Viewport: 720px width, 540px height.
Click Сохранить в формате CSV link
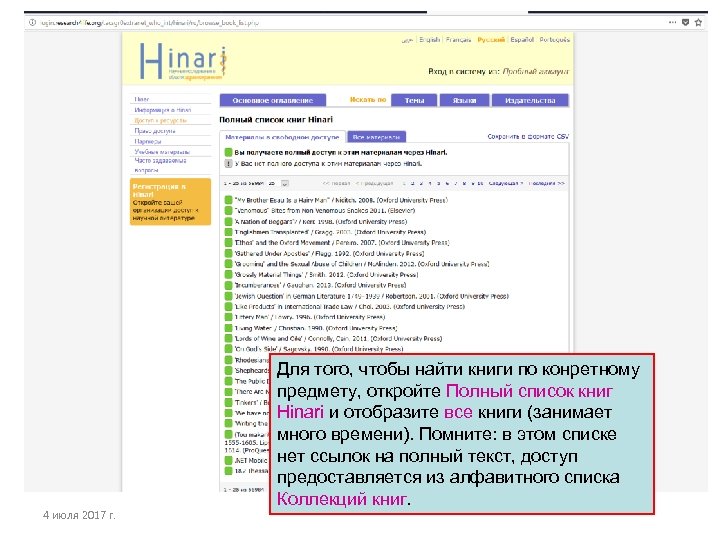point(528,136)
